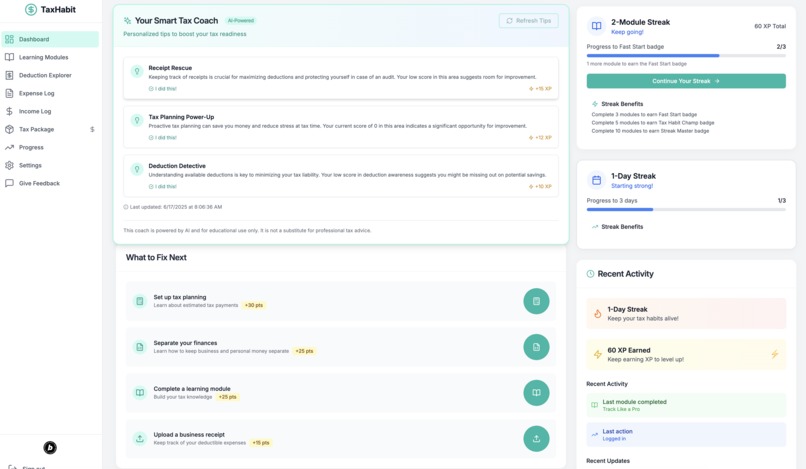The image size is (806, 469).
Task: Click the black round badge icon in sidebar
Action: click(50, 447)
